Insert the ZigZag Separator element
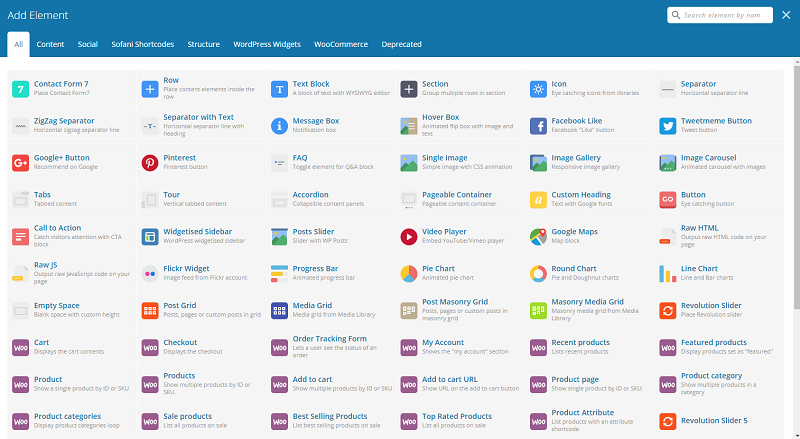Viewport: 800px width, 439px height. click(x=72, y=126)
